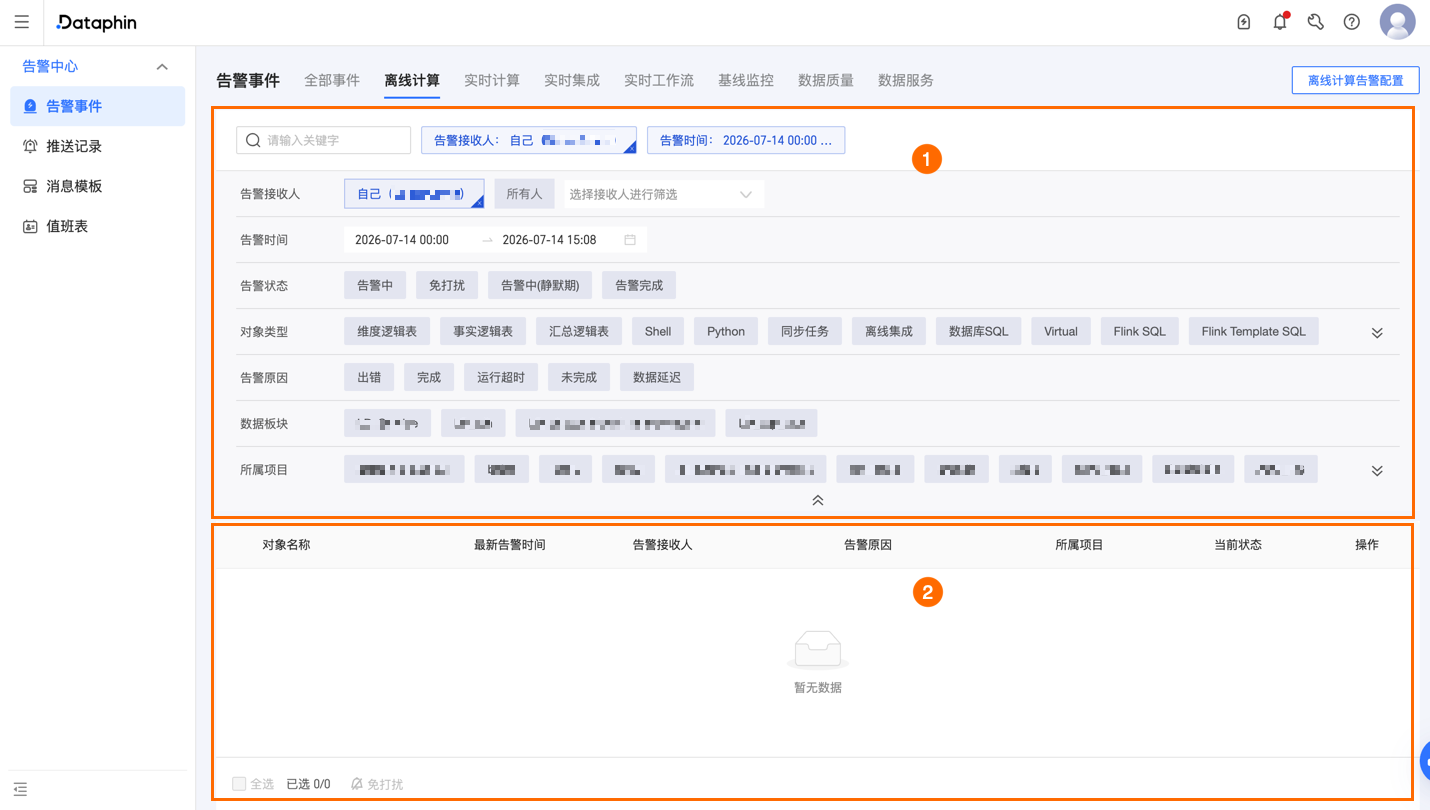Filter by Python object type
1430x810 pixels.
(726, 332)
